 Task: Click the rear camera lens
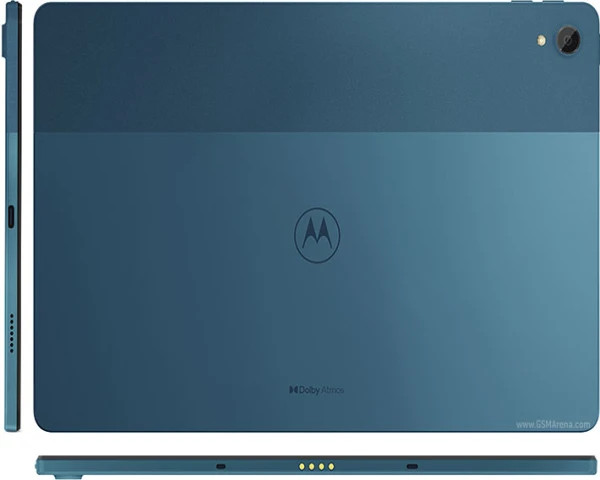pos(568,39)
